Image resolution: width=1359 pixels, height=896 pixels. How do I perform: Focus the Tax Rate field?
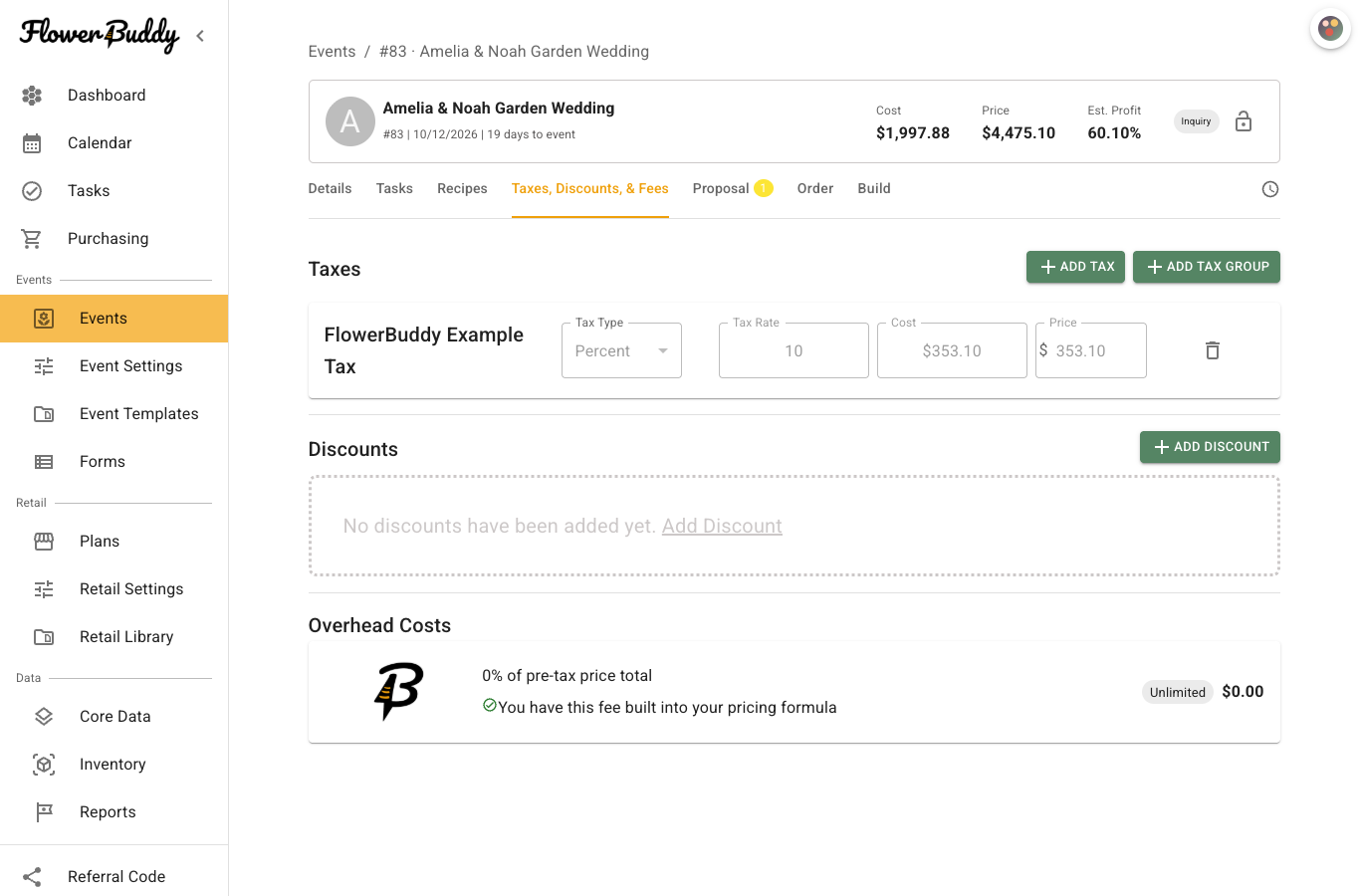[793, 350]
